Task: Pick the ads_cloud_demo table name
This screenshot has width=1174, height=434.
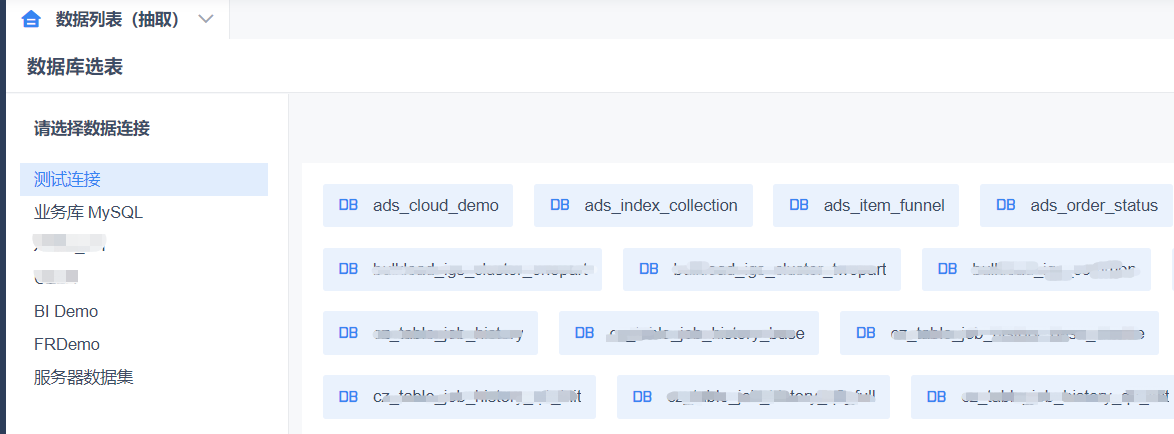Action: (435, 205)
